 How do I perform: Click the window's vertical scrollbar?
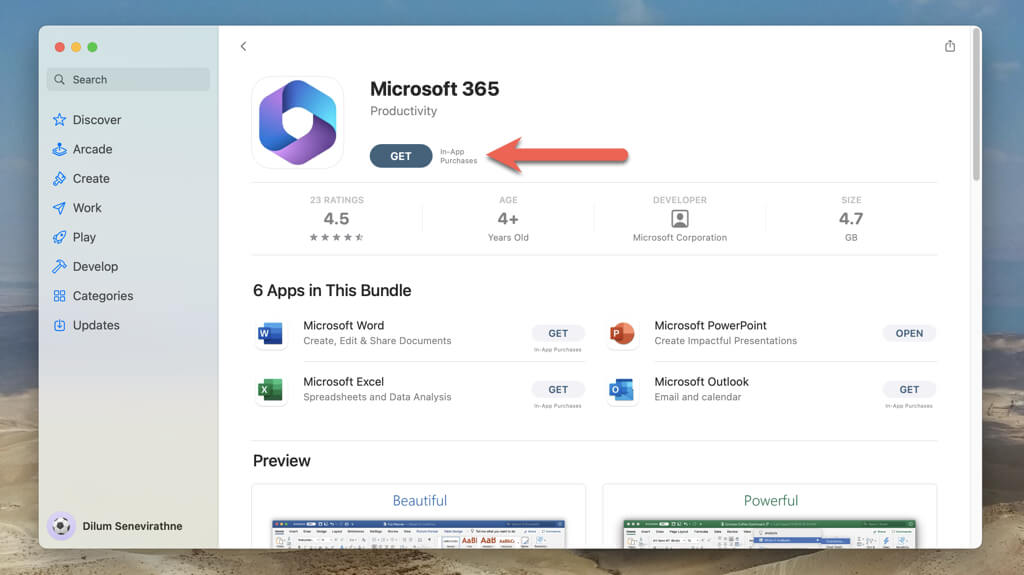pos(976,105)
